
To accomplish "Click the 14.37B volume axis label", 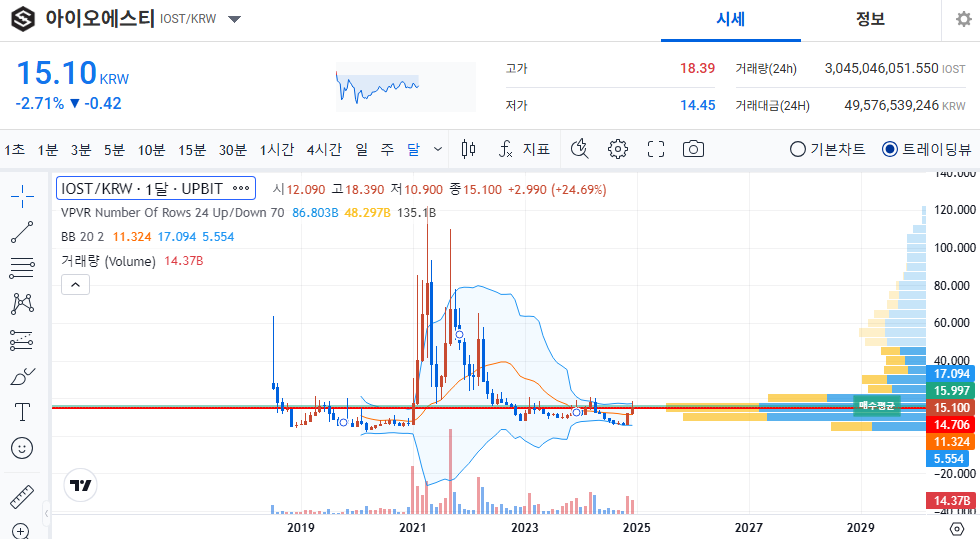I will [x=951, y=500].
